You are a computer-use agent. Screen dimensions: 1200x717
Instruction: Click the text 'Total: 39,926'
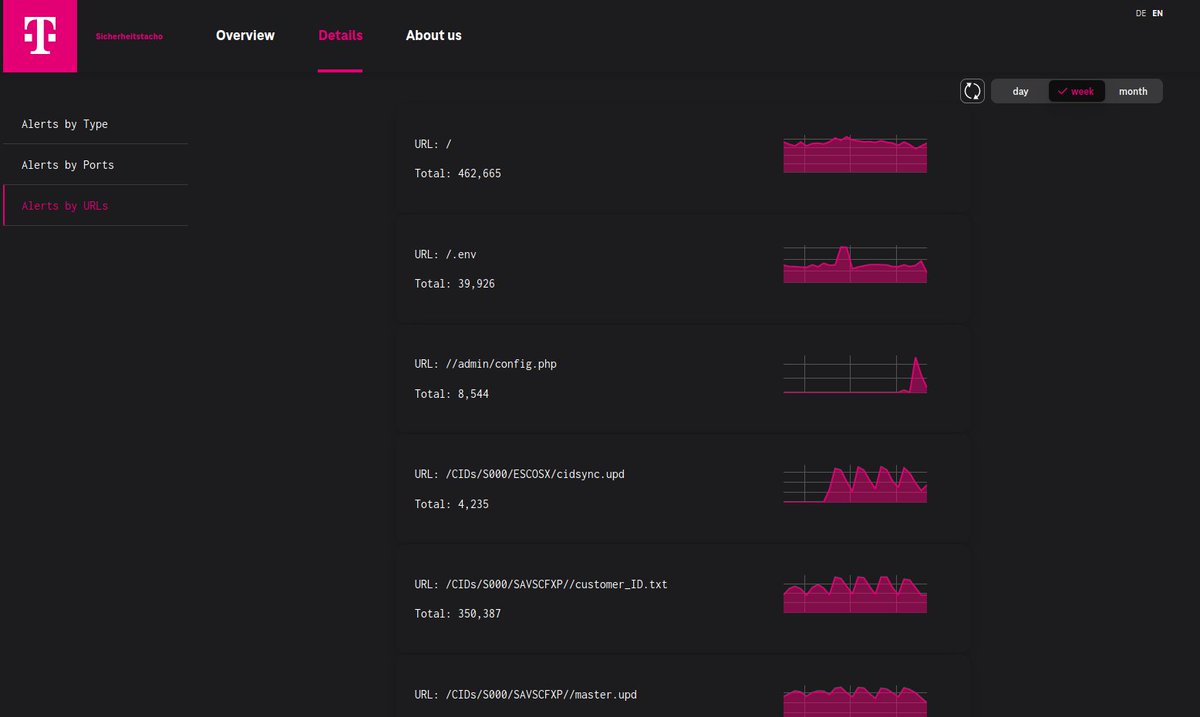(455, 284)
